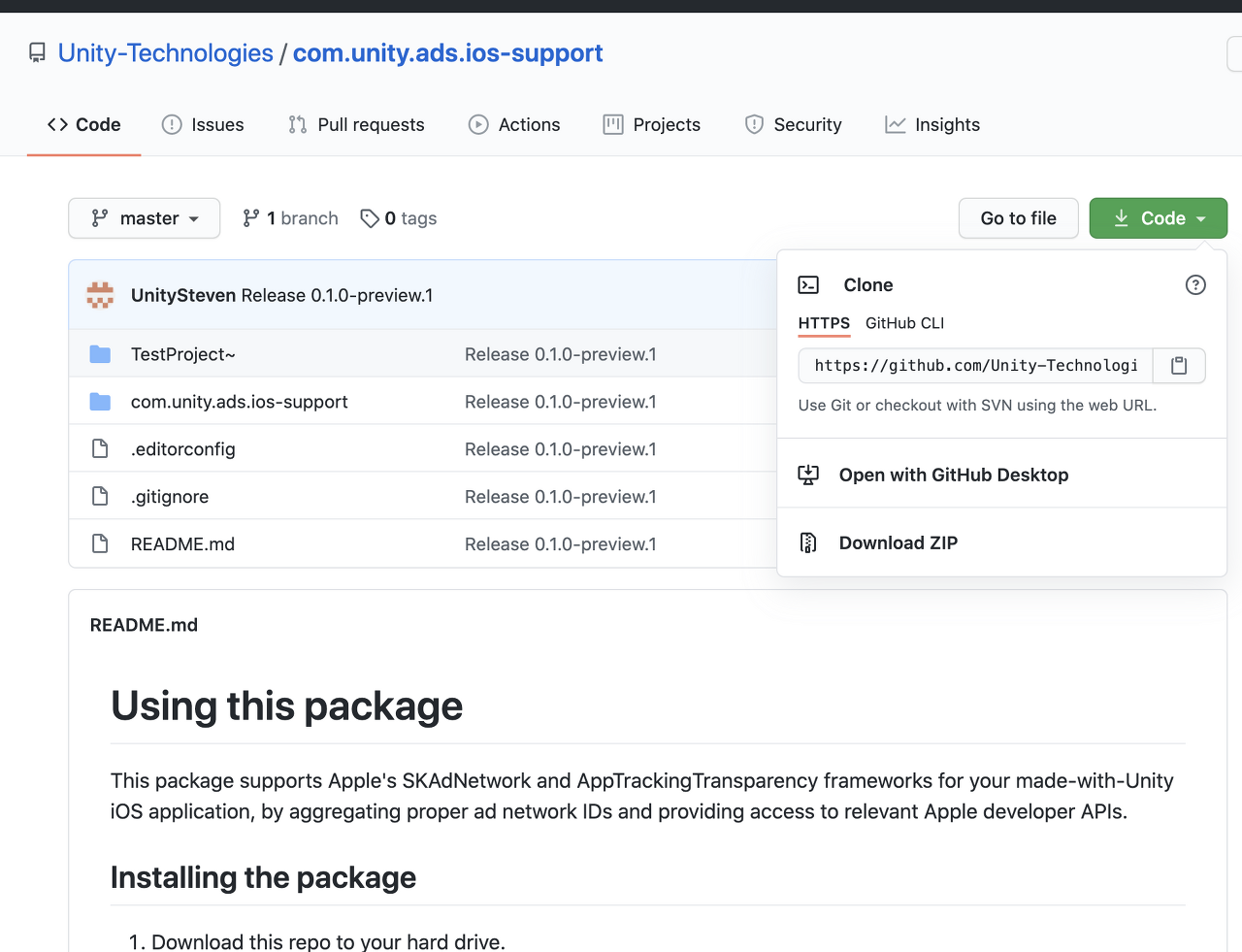The height and width of the screenshot is (952, 1242).
Task: Select the HTTPS clone tab
Action: coord(824,323)
